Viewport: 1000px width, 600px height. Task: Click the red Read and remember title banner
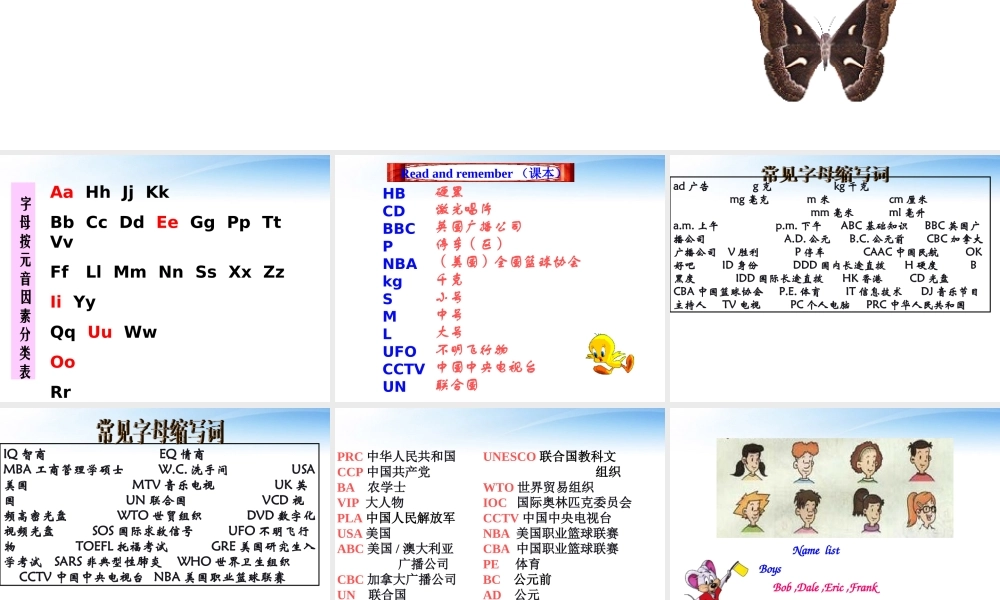(480, 173)
